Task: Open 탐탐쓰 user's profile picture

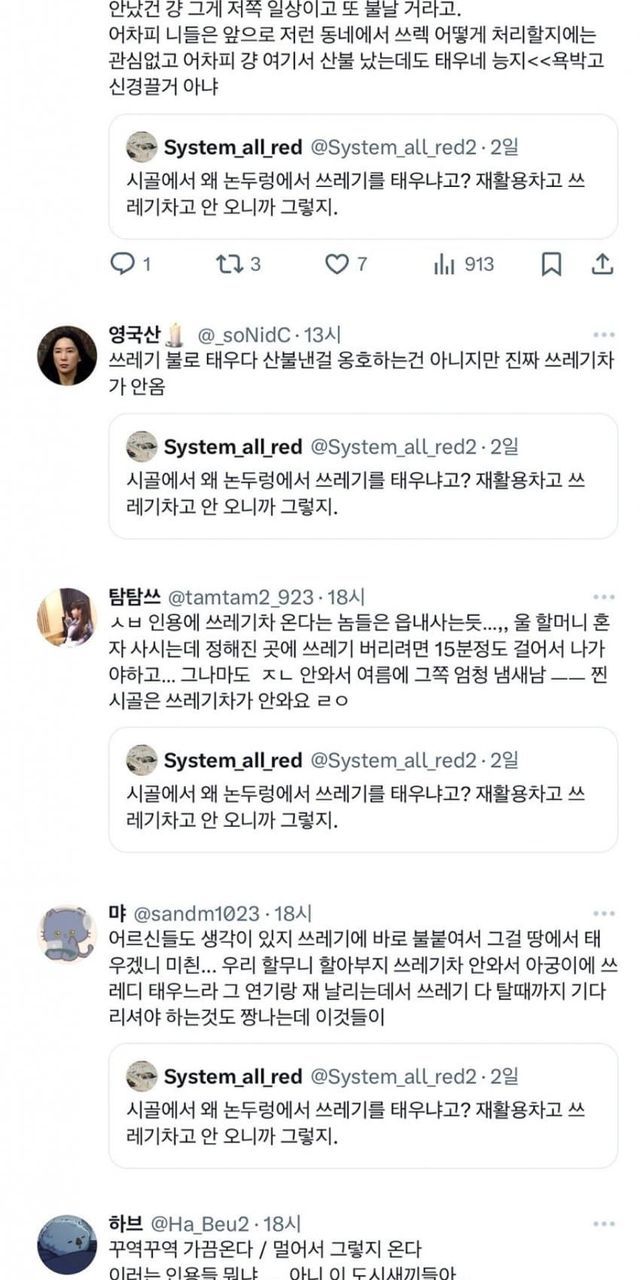Action: pos(67,616)
